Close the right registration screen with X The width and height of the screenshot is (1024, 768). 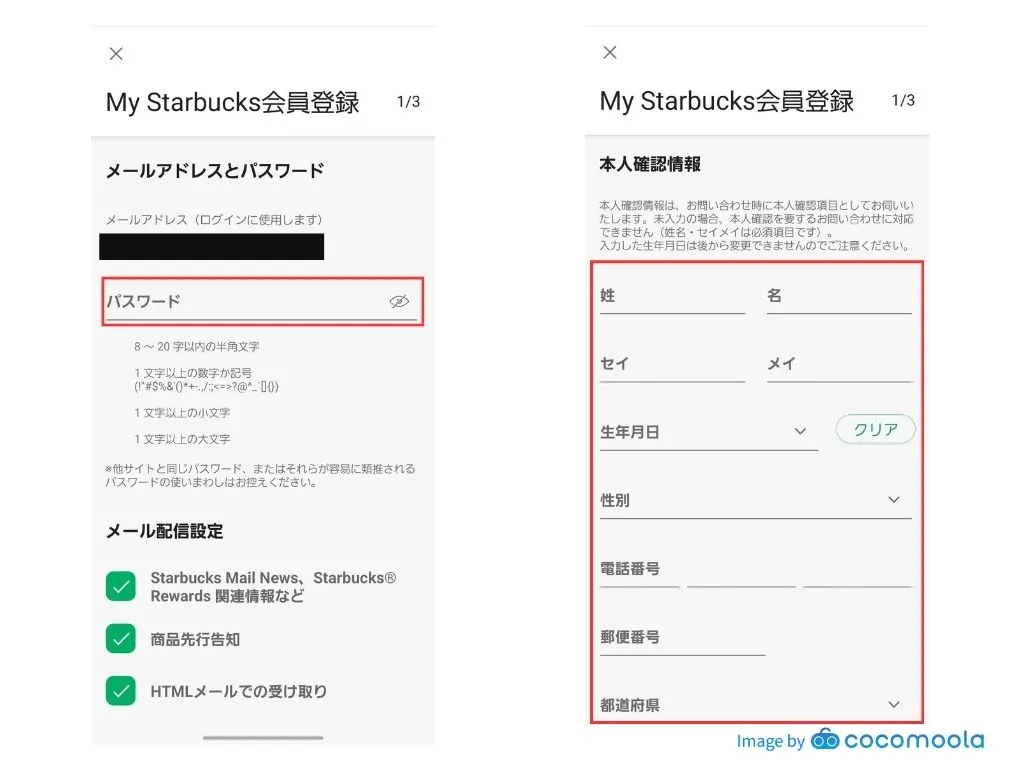610,52
